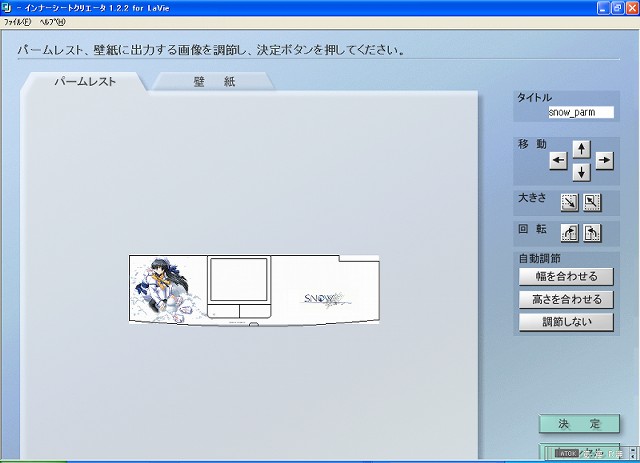Rotate the image with the second 回転 icon

point(592,233)
